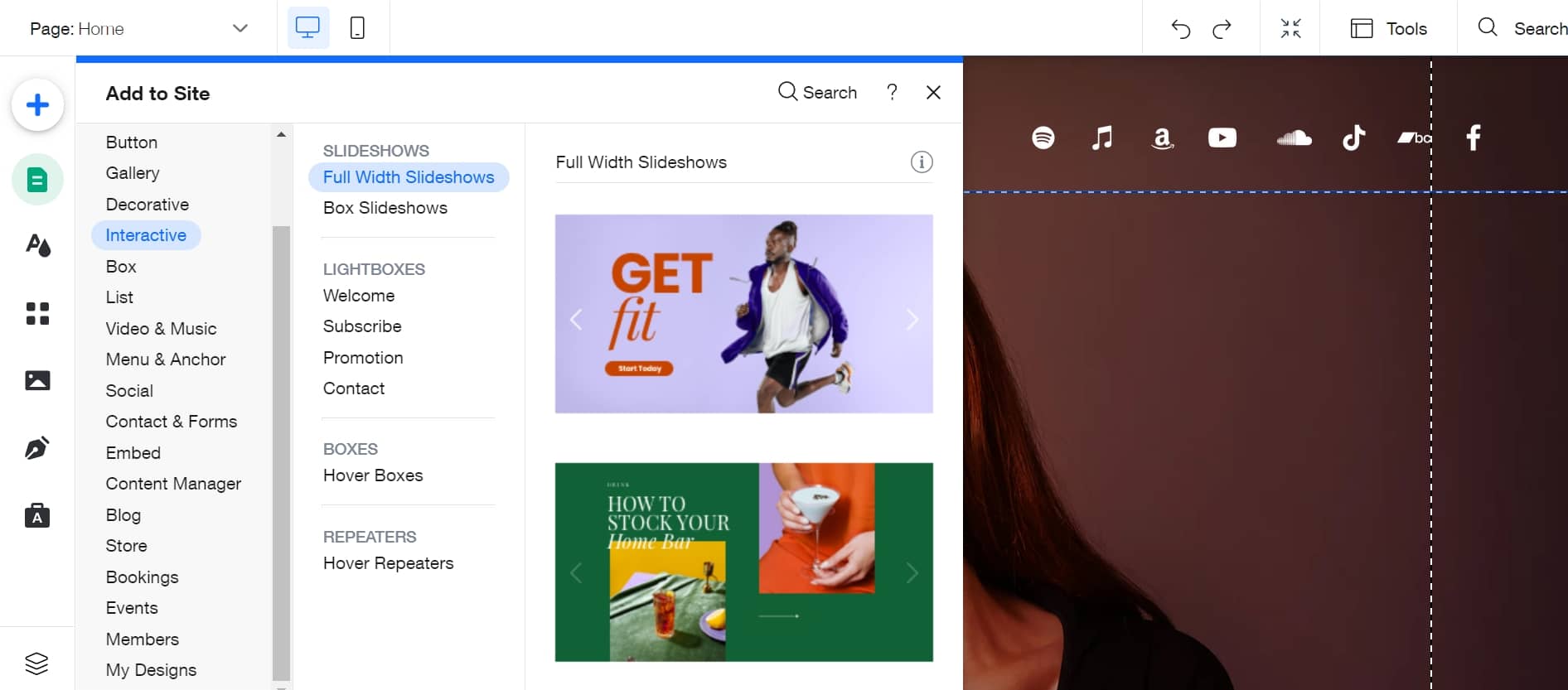Screen dimensions: 1568x690
Task: Select Store category
Action: point(127,546)
